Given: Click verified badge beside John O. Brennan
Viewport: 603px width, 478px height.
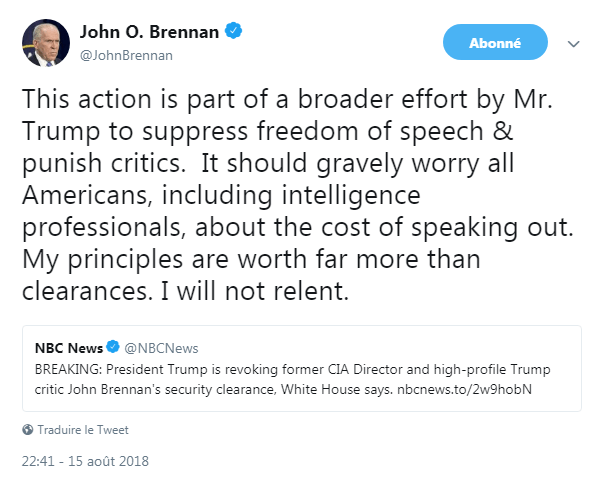Looking at the screenshot, I should click(234, 31).
